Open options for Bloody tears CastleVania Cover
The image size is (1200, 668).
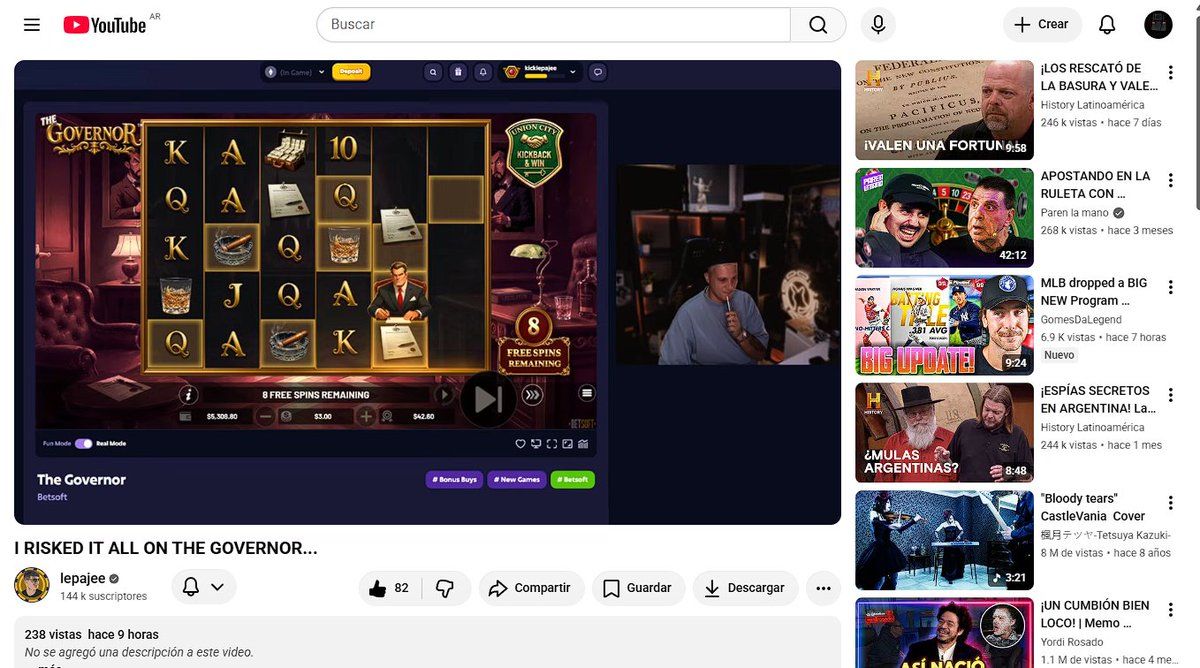click(x=1170, y=502)
